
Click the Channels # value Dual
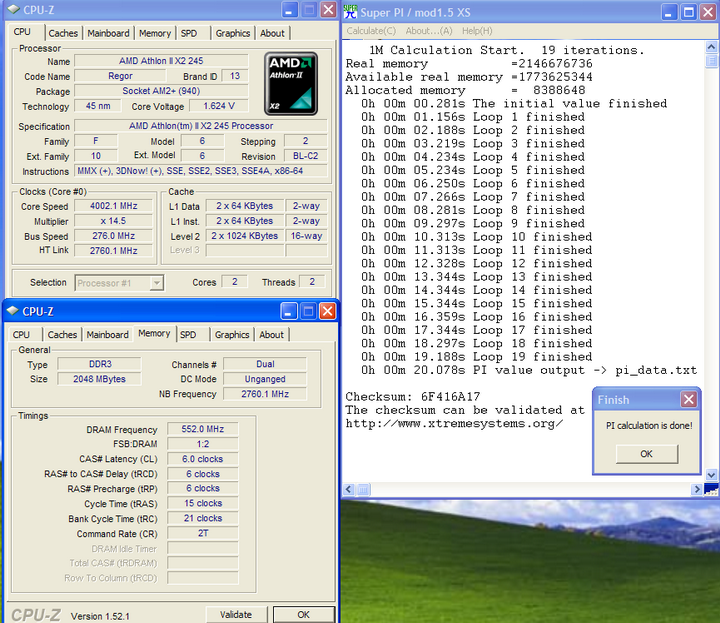coord(265,364)
